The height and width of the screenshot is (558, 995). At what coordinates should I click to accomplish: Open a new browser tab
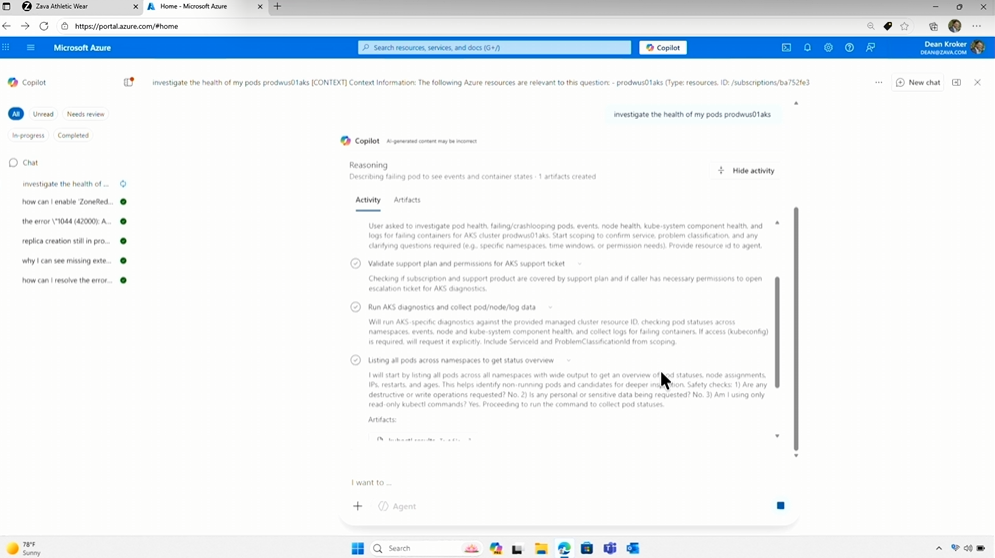point(277,6)
